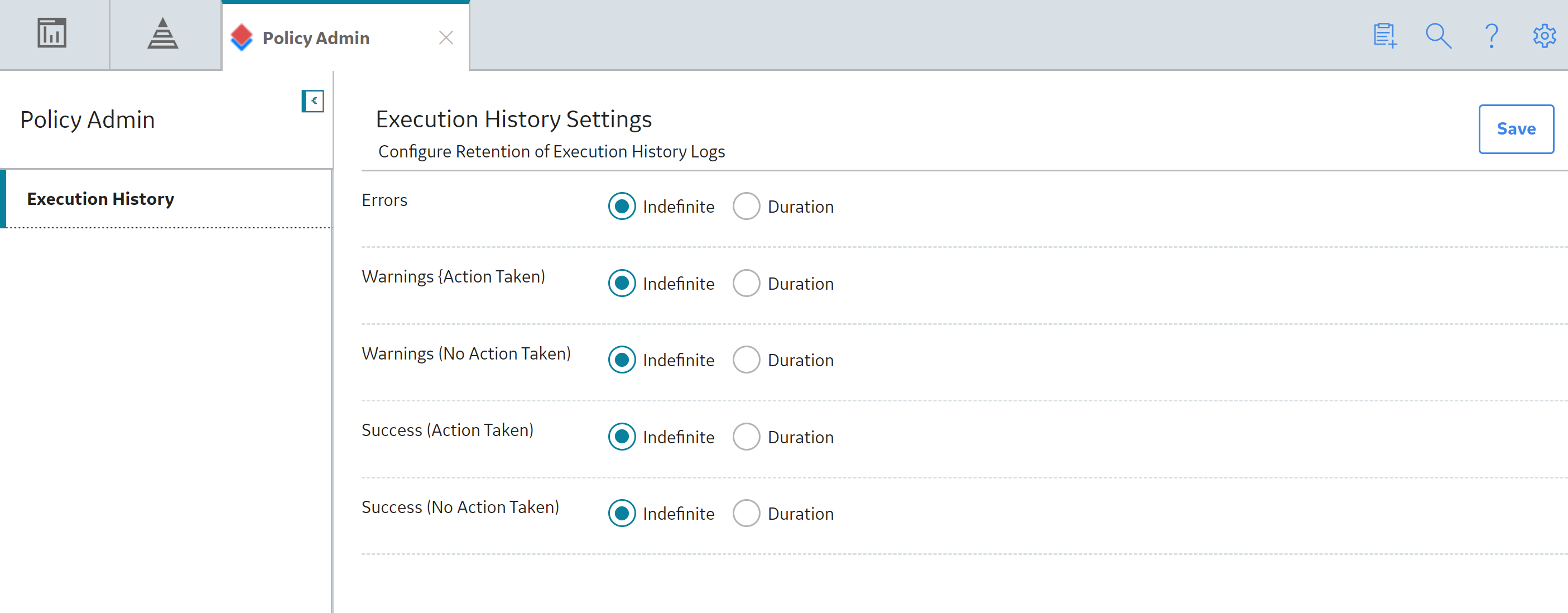The image size is (1568, 613).
Task: Open the dashboard chart icon tab
Action: 52,33
